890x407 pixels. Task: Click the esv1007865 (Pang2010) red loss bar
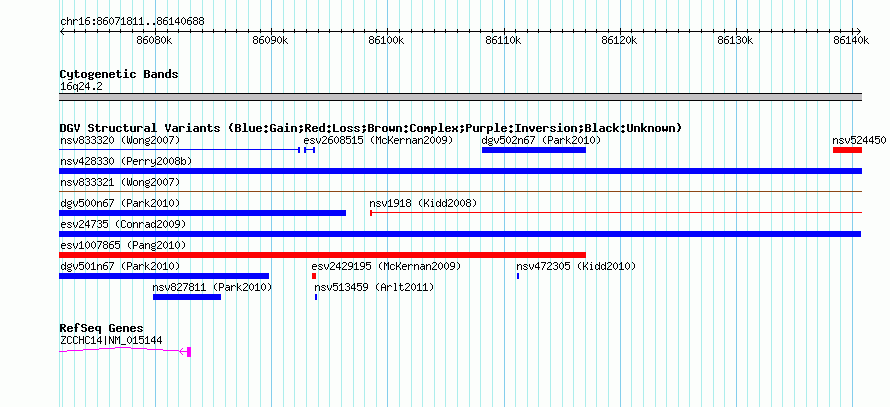point(322,255)
